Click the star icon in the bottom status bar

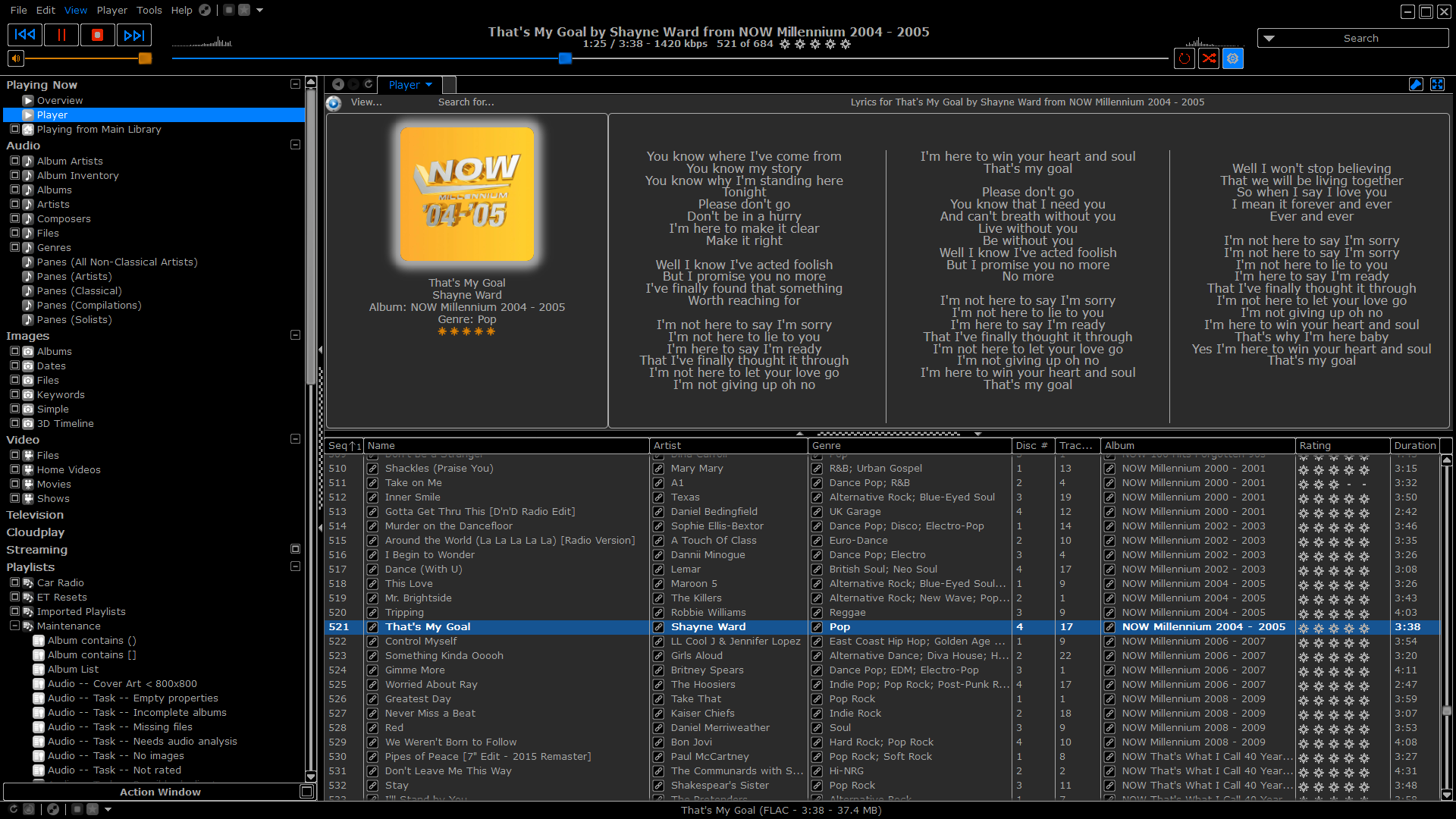[93, 809]
